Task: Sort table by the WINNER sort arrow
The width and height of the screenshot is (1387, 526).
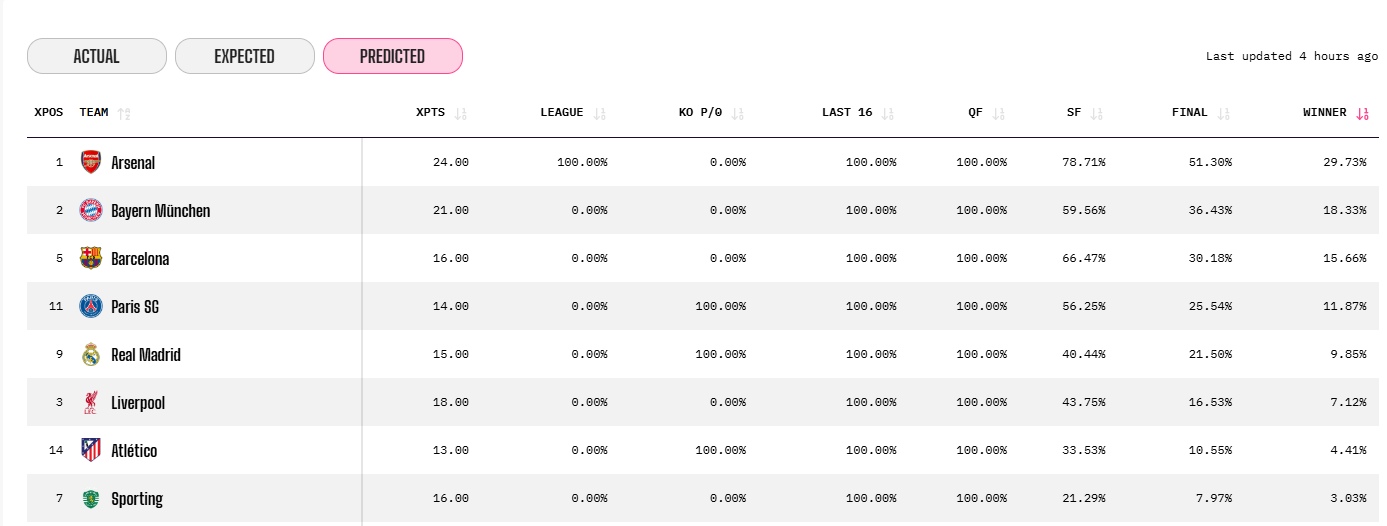Action: pyautogui.click(x=1361, y=113)
